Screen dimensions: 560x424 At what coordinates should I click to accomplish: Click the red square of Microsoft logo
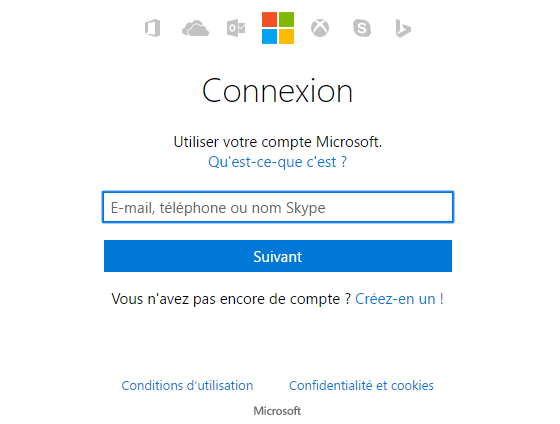click(269, 20)
